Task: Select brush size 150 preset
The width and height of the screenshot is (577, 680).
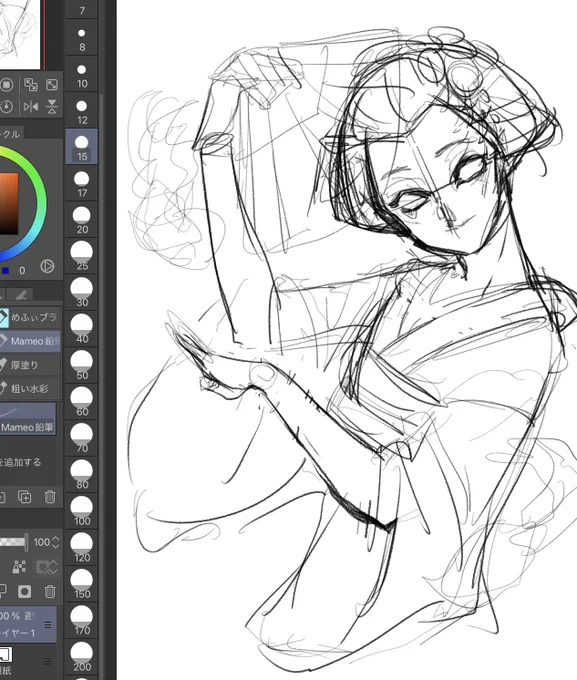Action: [82, 584]
